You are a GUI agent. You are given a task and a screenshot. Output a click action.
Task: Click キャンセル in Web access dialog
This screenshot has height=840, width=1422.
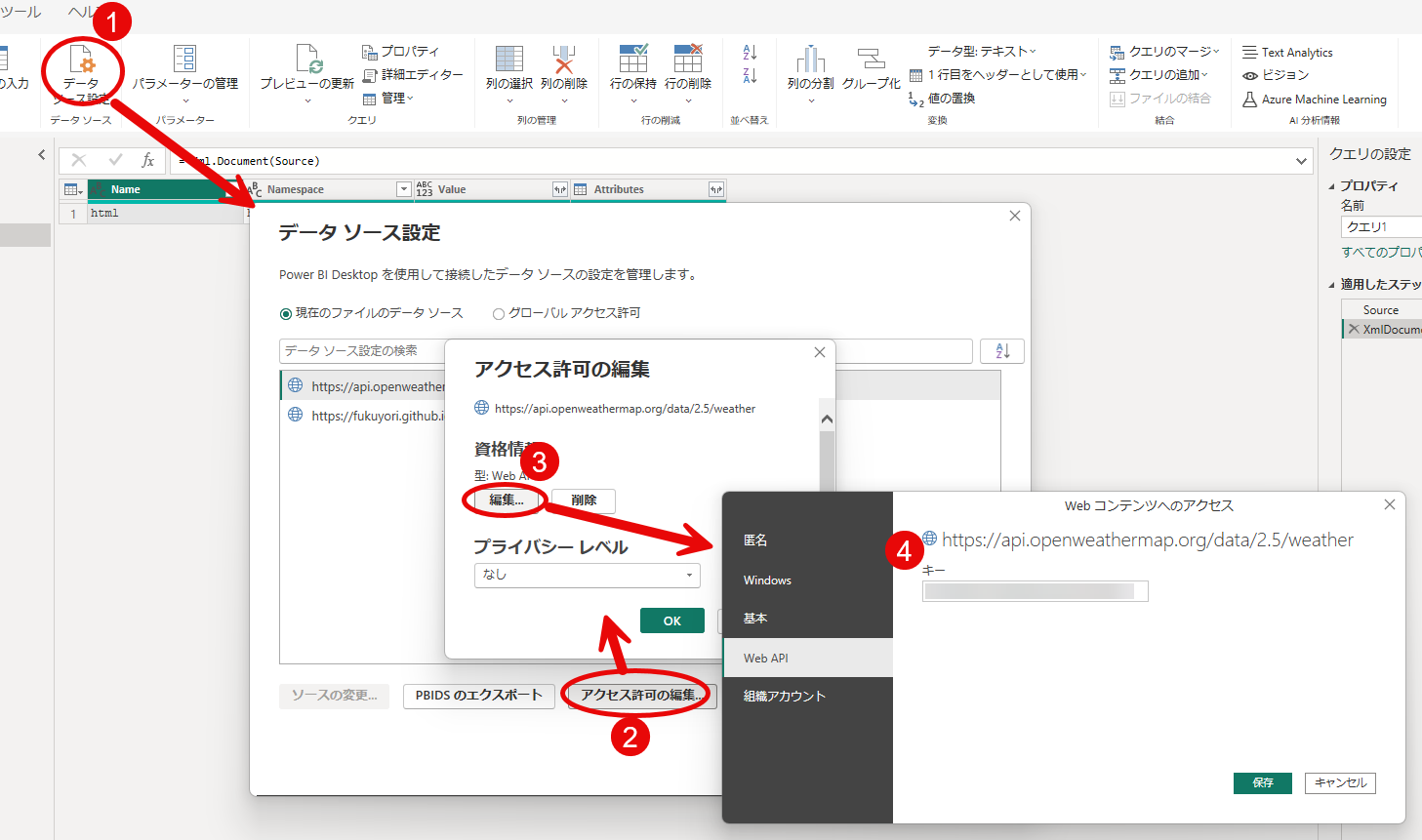(x=1339, y=782)
